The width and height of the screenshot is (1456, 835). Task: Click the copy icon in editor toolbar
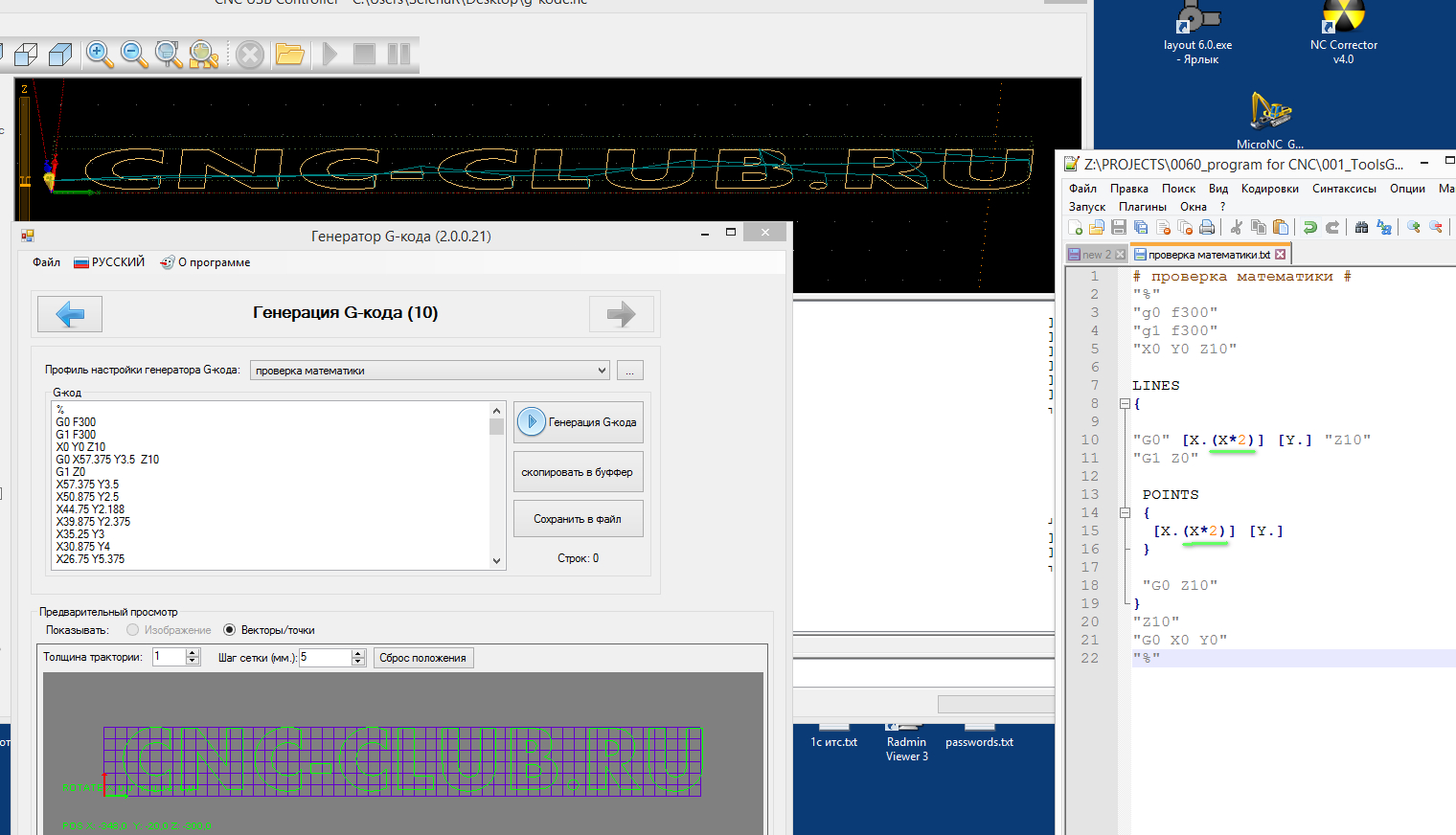click(x=1259, y=228)
